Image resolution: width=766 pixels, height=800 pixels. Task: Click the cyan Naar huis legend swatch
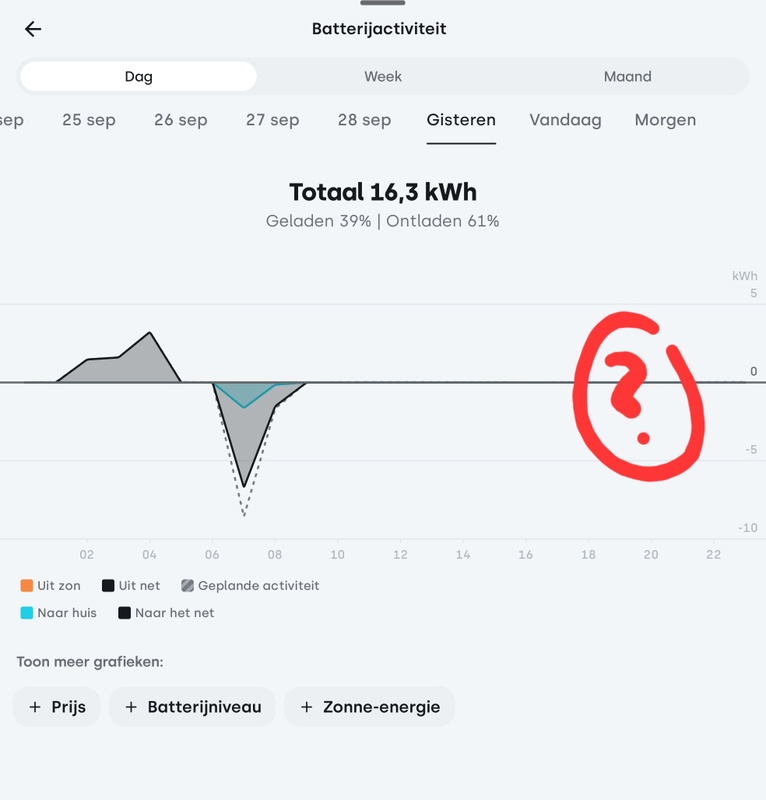25,613
